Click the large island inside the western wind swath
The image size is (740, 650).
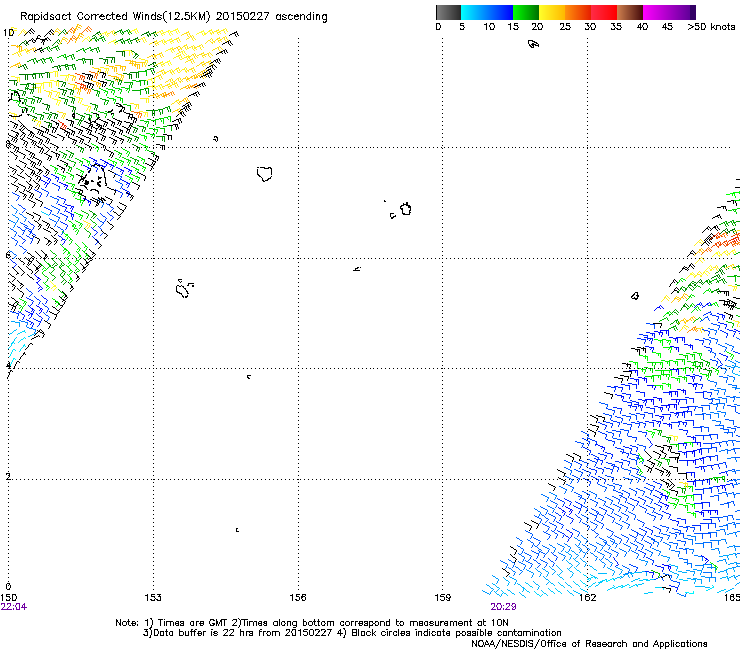(94, 184)
